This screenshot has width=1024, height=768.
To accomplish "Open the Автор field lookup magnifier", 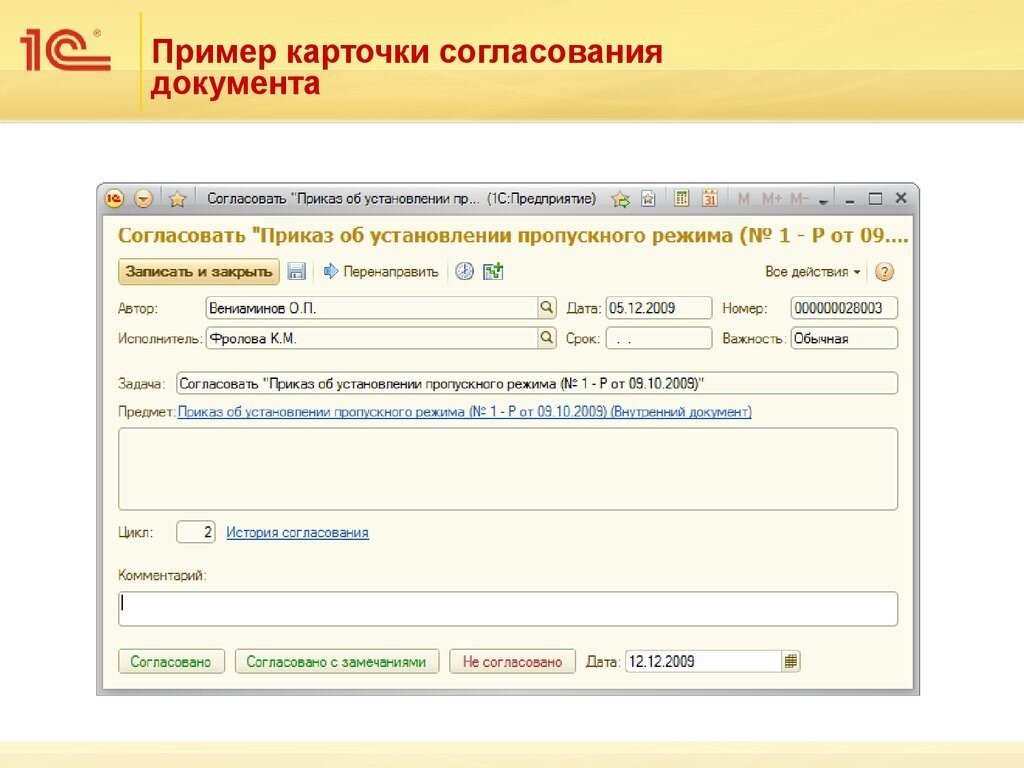I will point(547,307).
